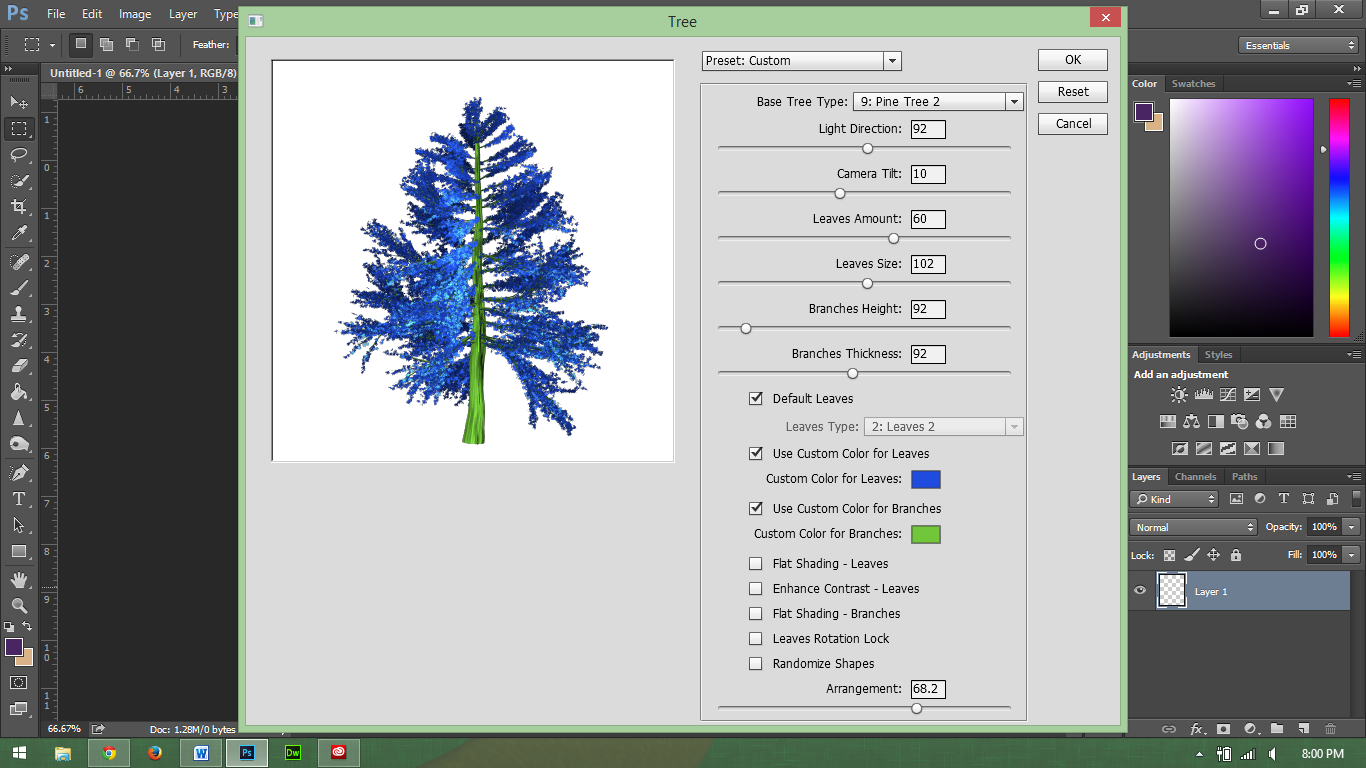This screenshot has height=768, width=1366.
Task: Click the Lock transparent pixels icon
Action: (x=1169, y=555)
